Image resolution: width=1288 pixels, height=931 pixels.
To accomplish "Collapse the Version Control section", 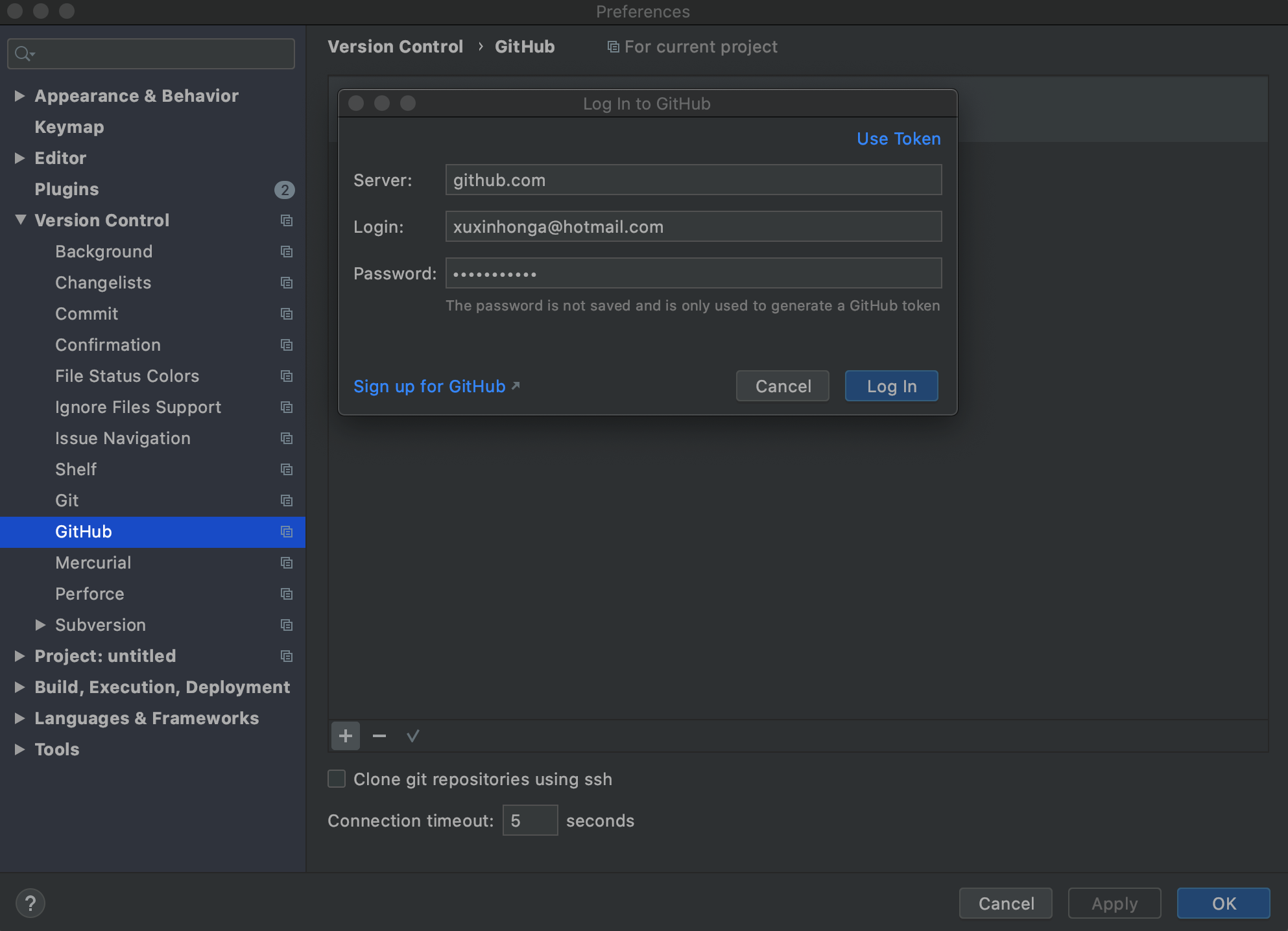I will pyautogui.click(x=21, y=220).
